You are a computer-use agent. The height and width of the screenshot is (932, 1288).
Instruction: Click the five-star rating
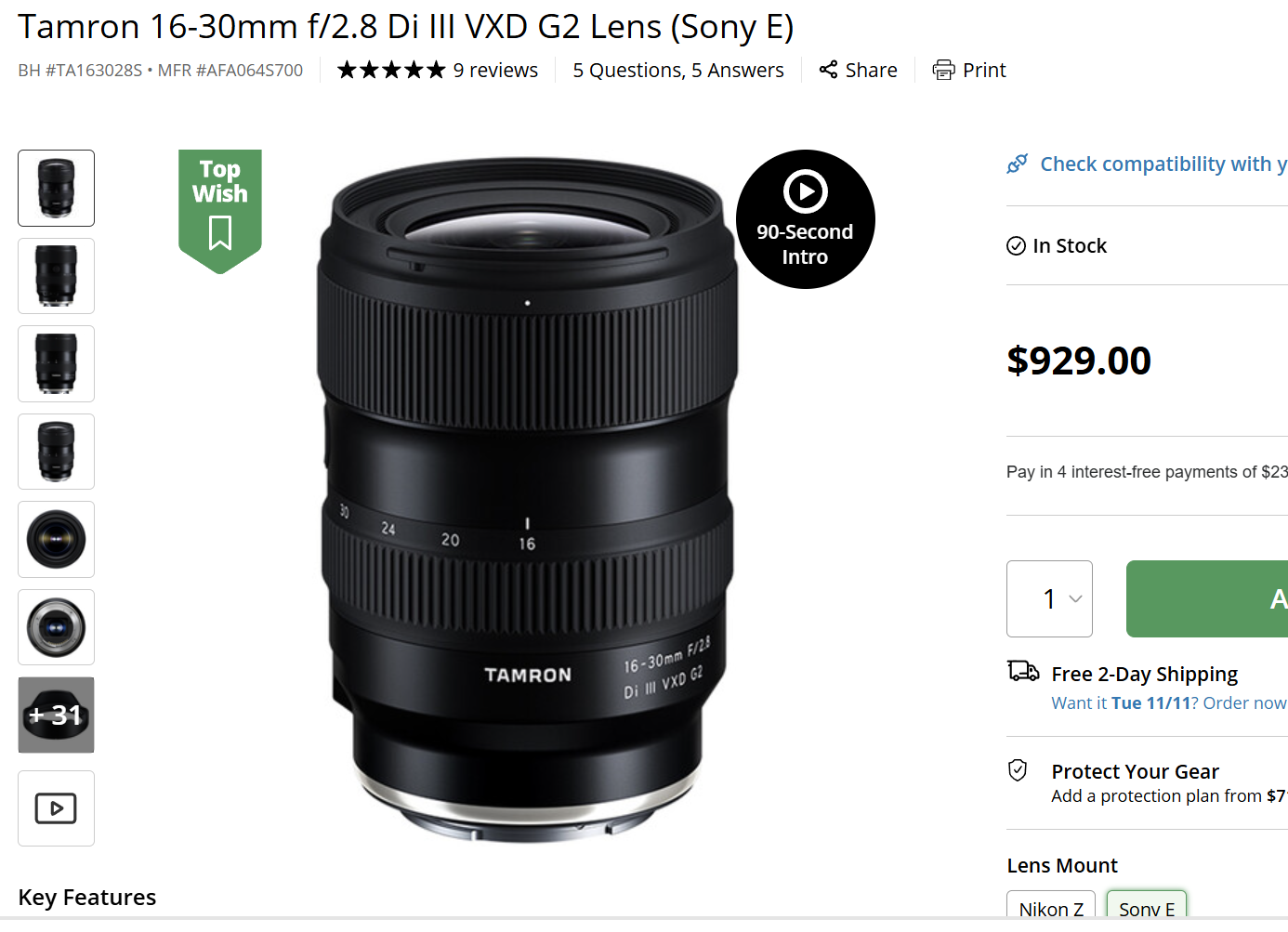coord(391,71)
